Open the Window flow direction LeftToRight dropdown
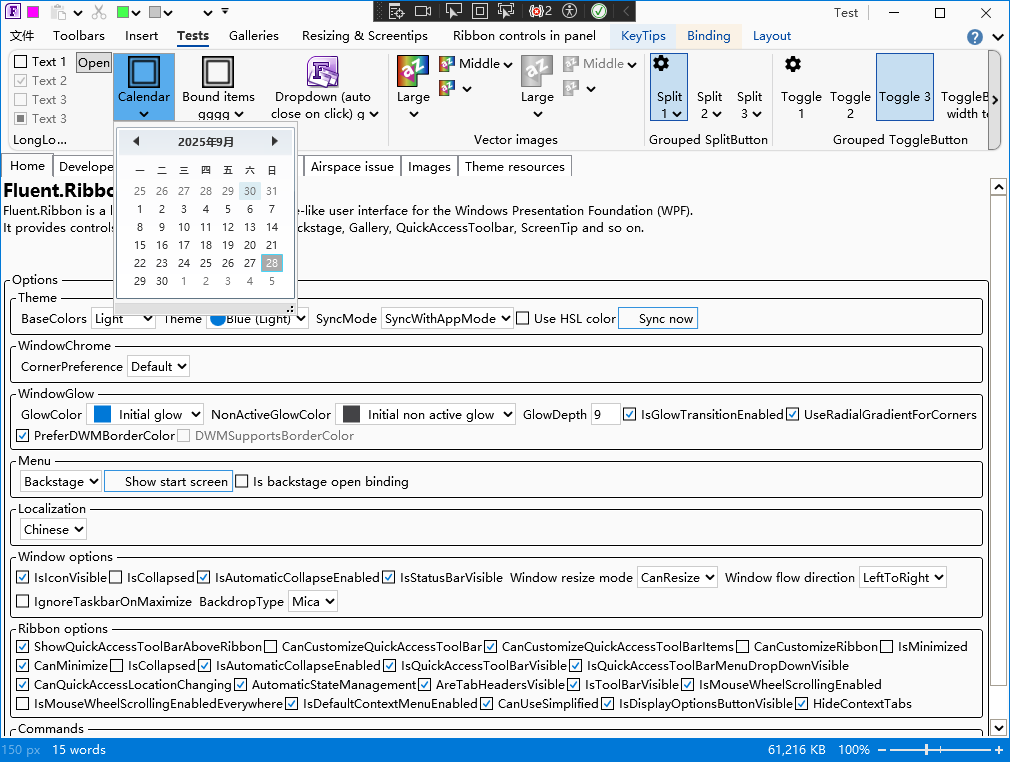The height and width of the screenshot is (762, 1010). click(x=902, y=578)
